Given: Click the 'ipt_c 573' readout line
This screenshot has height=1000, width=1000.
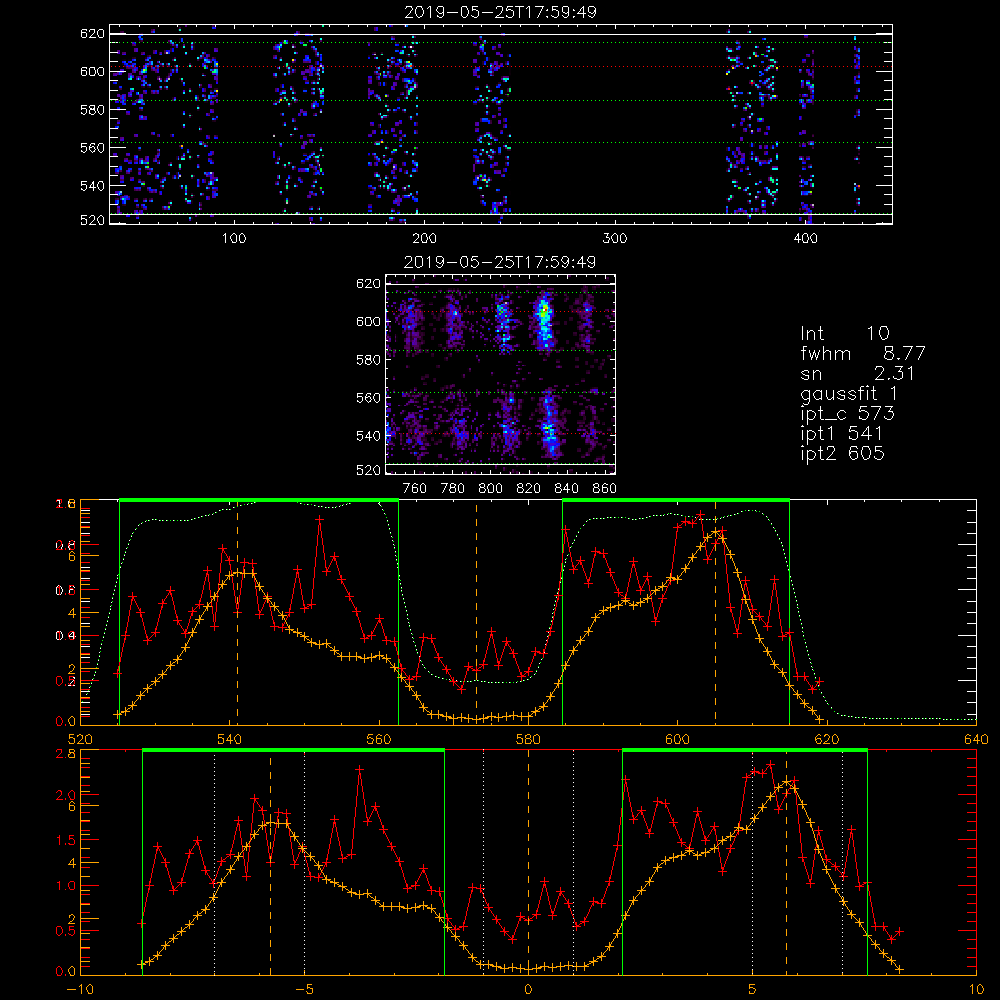Looking at the screenshot, I should 848,414.
